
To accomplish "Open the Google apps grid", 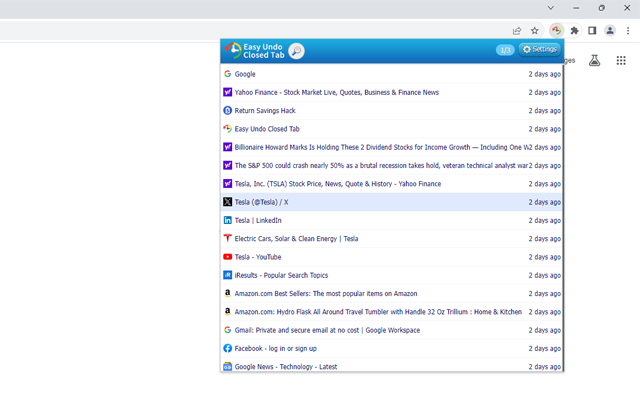I will click(621, 60).
